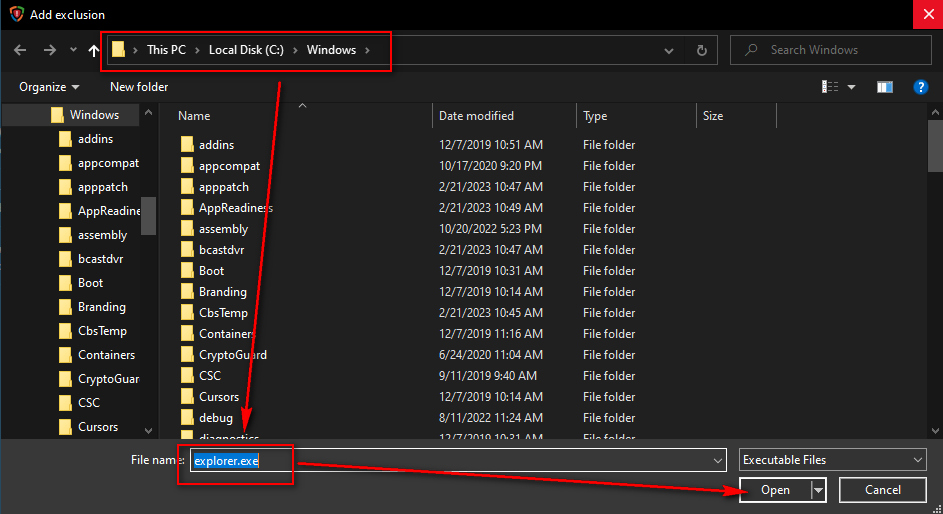This screenshot has width=943, height=514.
Task: Toggle the preview pane
Action: 885,87
